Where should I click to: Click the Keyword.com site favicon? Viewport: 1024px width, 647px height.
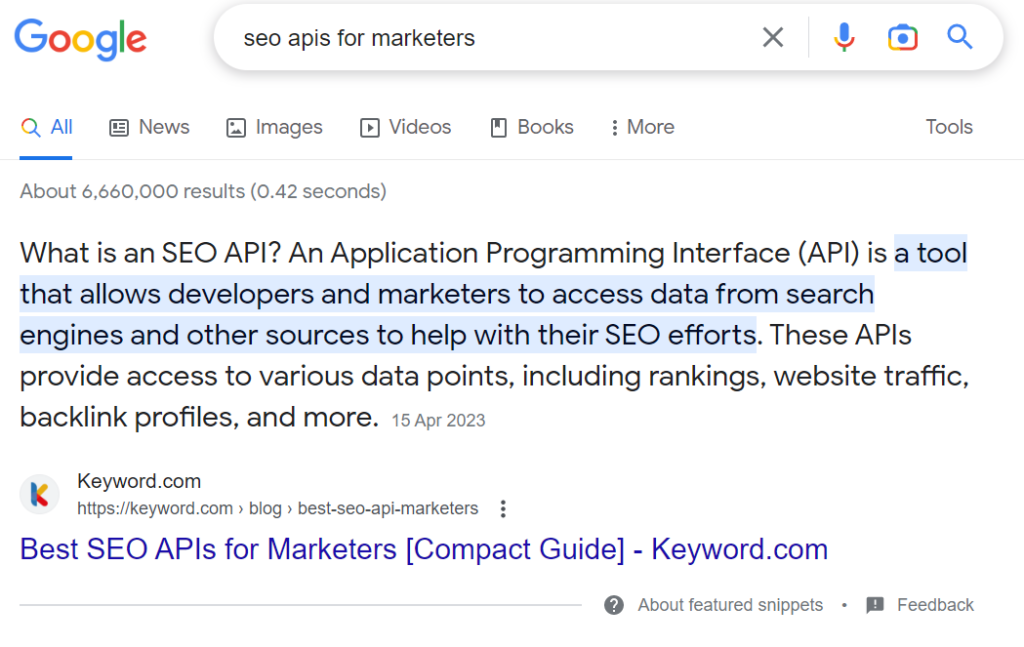39,494
